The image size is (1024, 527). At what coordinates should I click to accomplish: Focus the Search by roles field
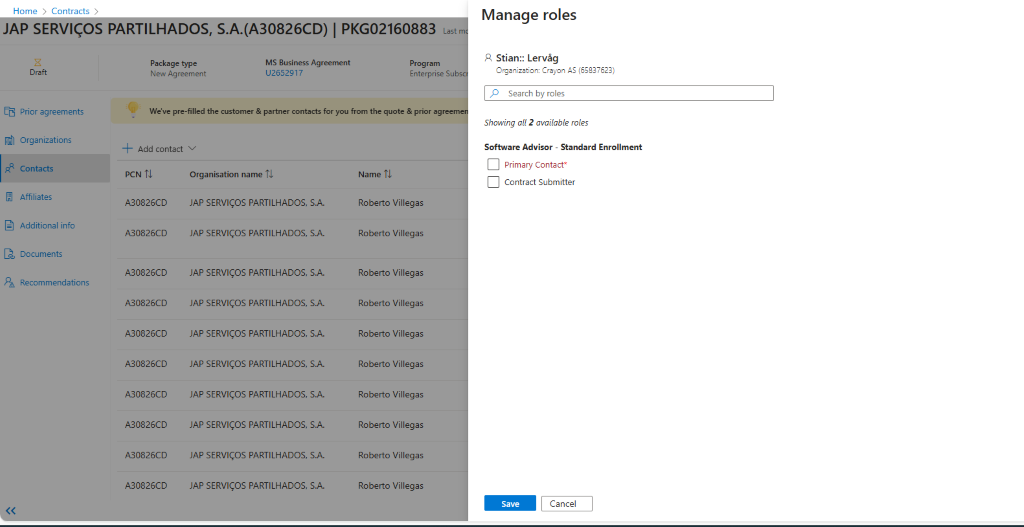click(x=629, y=93)
